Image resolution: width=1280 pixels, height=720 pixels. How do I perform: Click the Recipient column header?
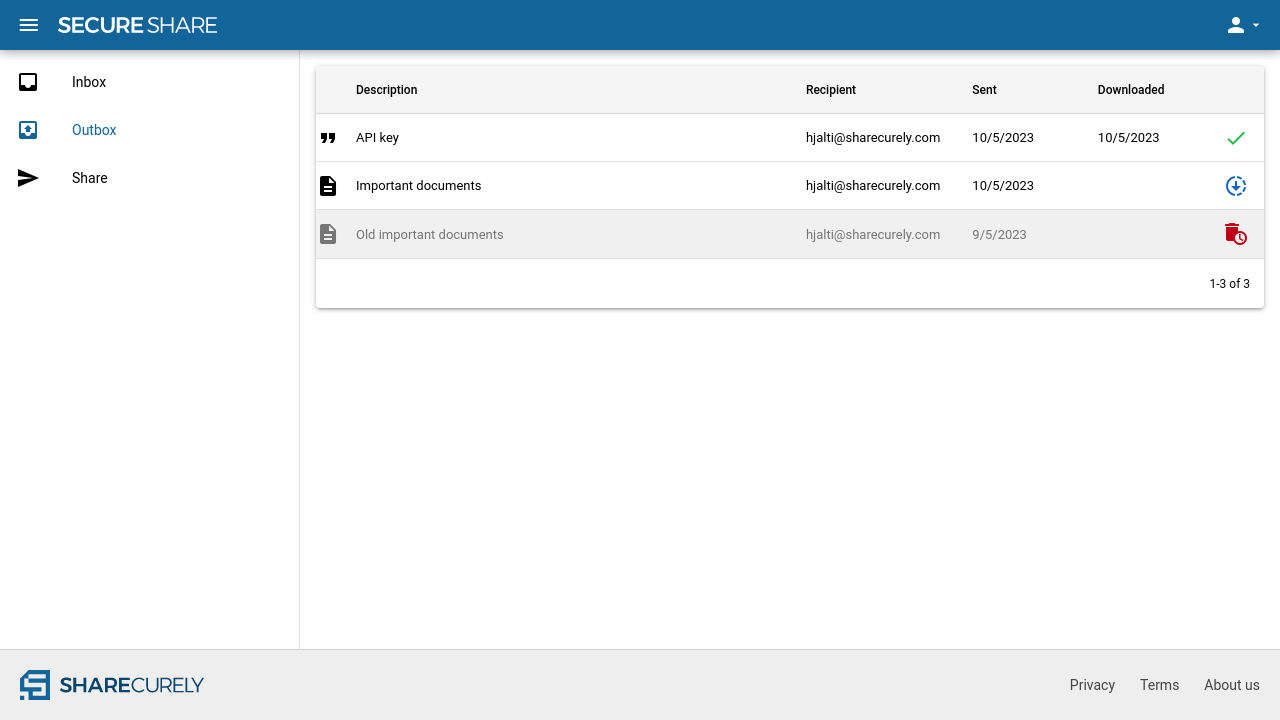click(831, 90)
